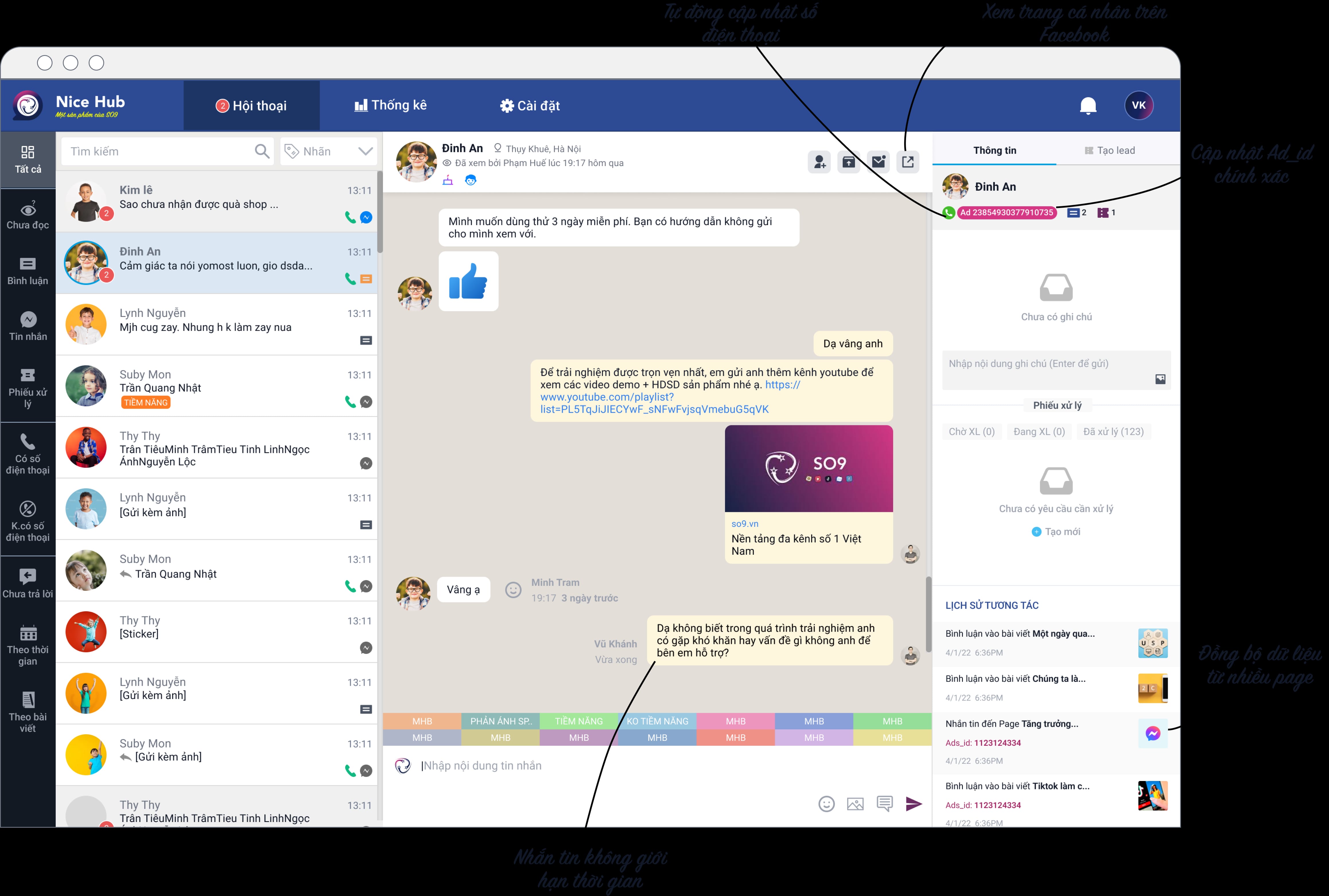Image resolution: width=1329 pixels, height=896 pixels.
Task: Attach an image to the message
Action: click(x=855, y=804)
